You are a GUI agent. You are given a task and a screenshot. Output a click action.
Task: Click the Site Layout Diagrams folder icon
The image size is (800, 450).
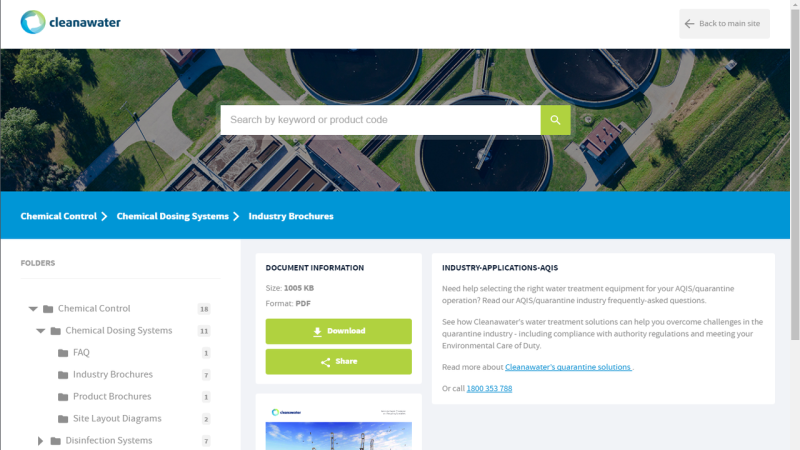(63, 419)
